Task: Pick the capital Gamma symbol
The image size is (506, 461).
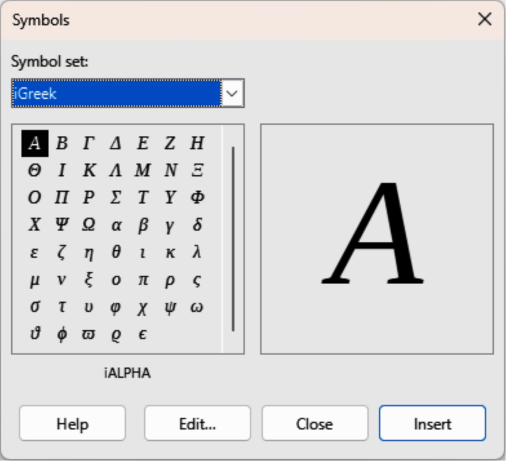Action: (x=89, y=143)
